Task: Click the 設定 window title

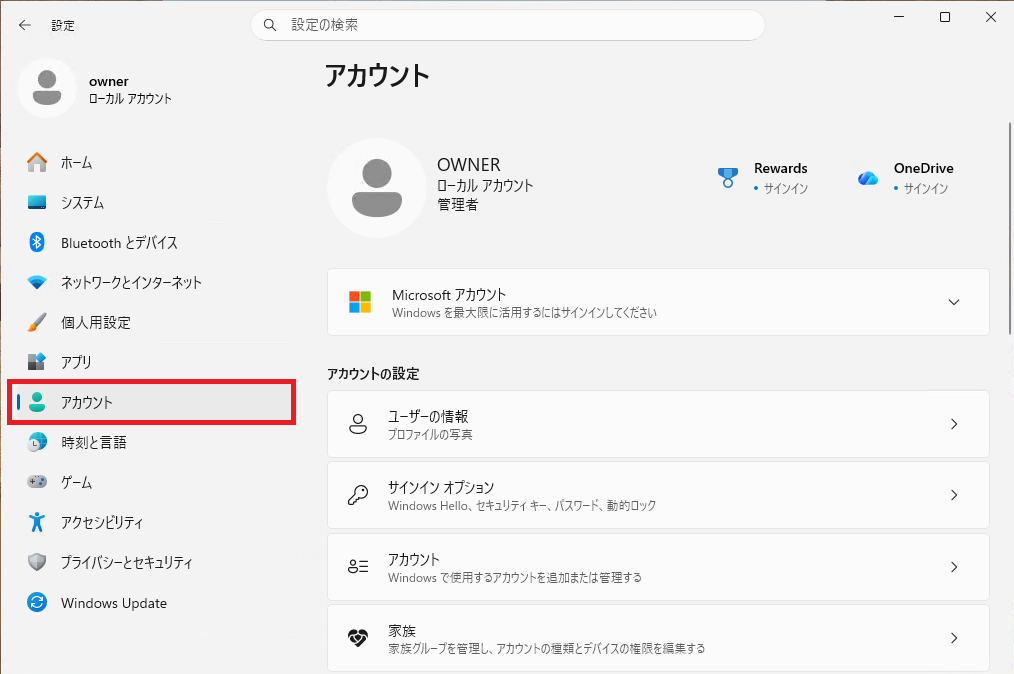Action: click(x=63, y=25)
